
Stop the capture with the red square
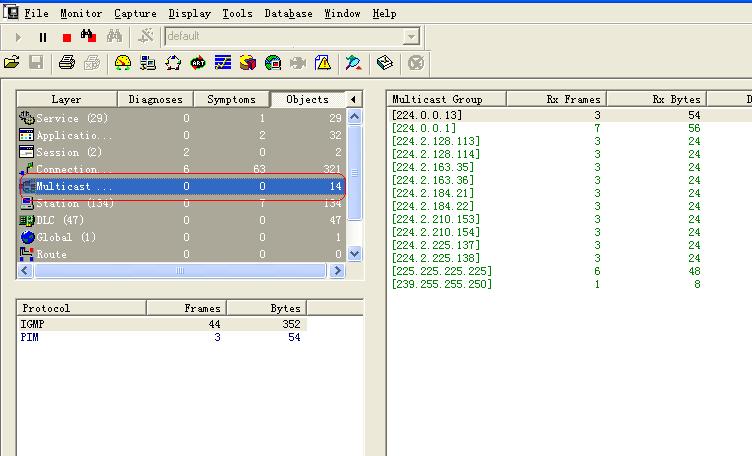pyautogui.click(x=66, y=37)
